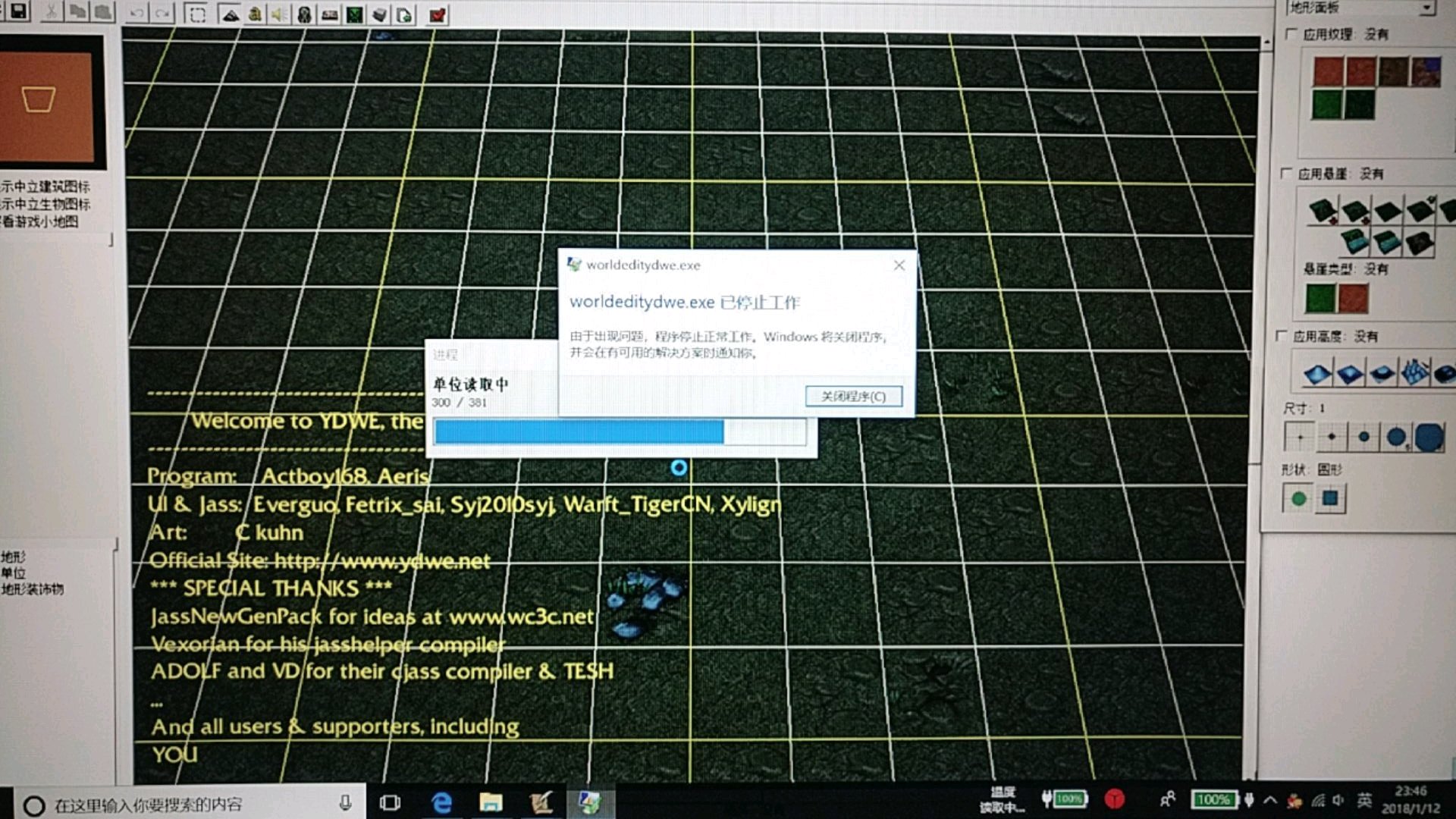Select the raise-height blue hill tool

click(1317, 373)
